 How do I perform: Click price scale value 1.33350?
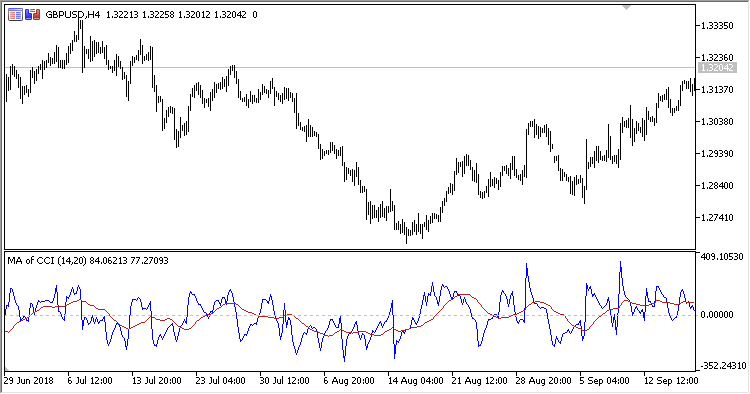click(x=717, y=26)
